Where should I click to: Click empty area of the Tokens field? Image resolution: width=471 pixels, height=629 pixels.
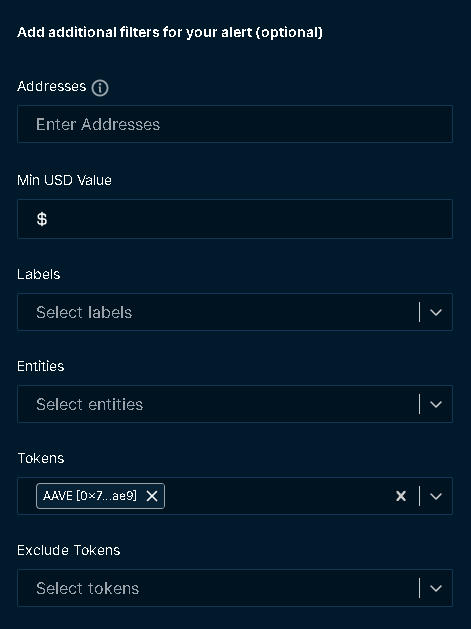click(x=277, y=496)
